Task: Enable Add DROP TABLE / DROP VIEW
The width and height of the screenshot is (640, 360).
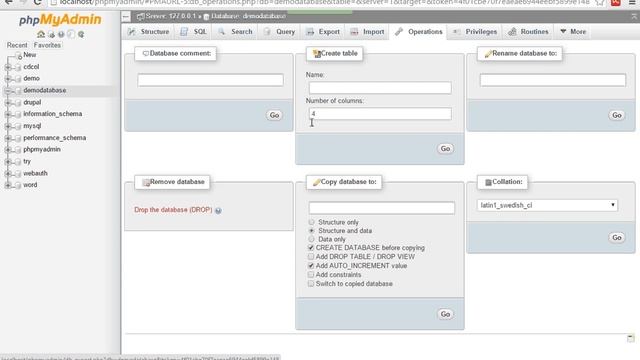Action: click(x=311, y=257)
